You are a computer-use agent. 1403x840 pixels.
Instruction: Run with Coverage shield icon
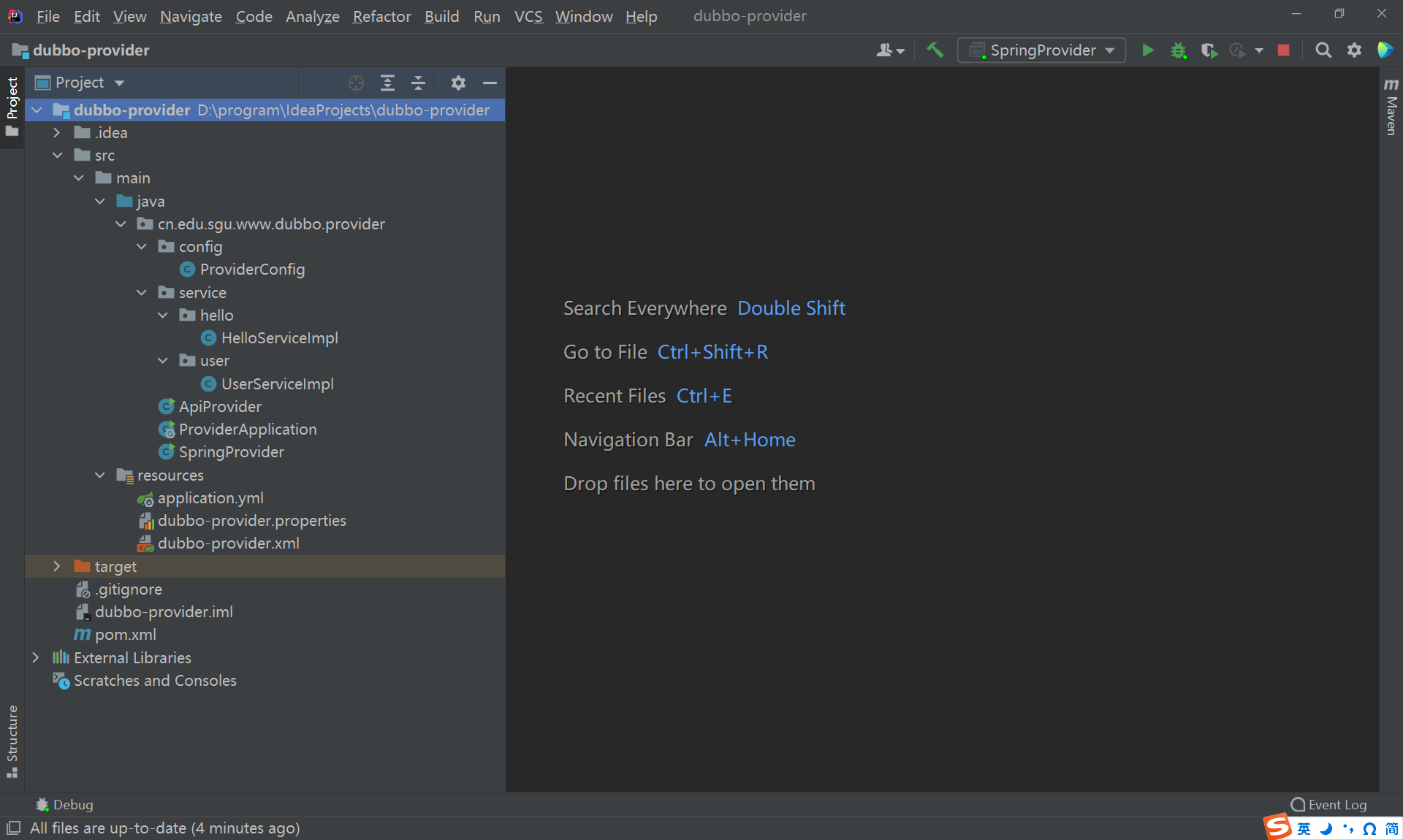coord(1209,50)
